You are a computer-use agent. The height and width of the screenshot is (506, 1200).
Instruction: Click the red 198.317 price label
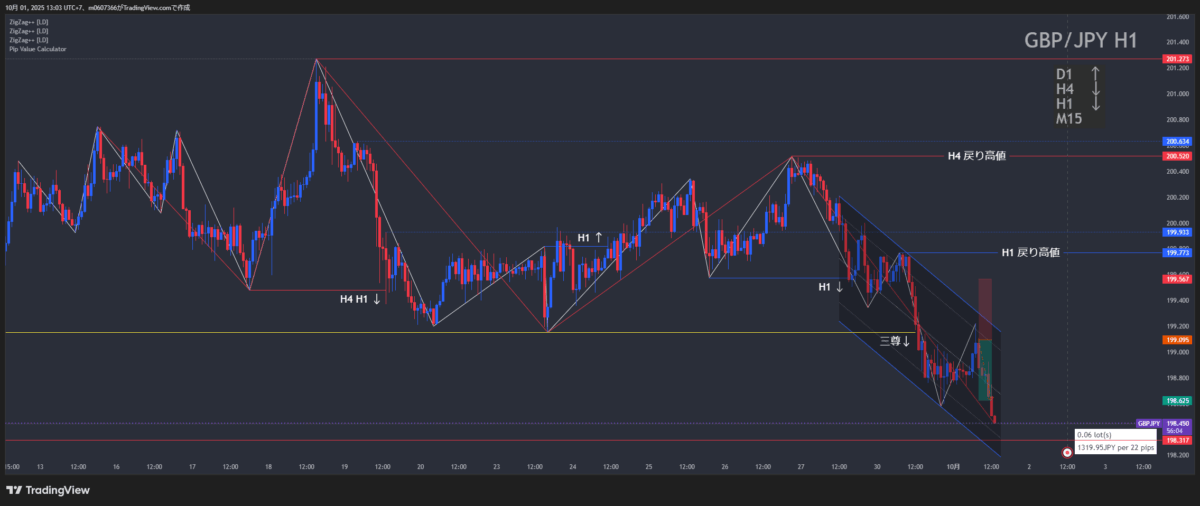pos(1177,440)
